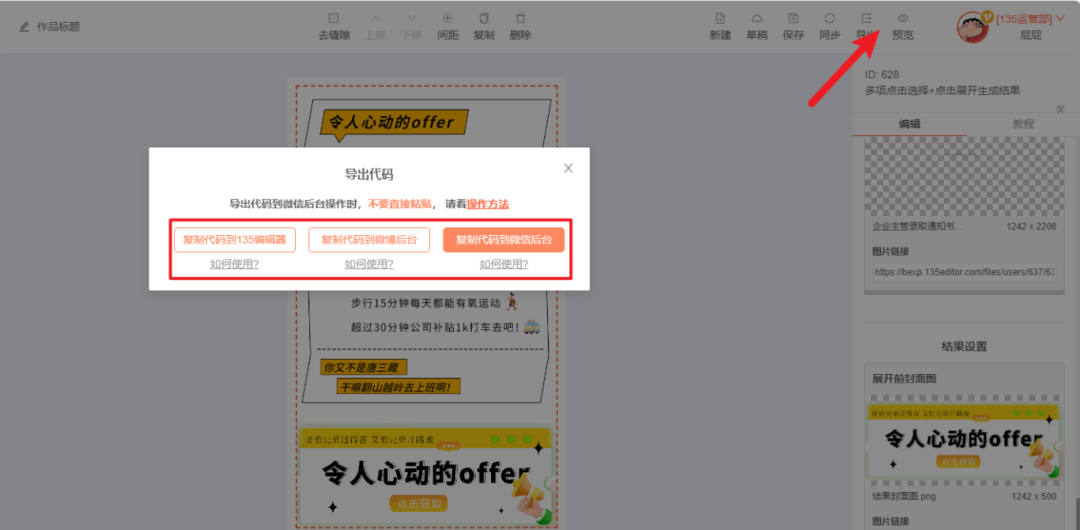Screen dimensions: 1080x530
Task: Open 如何使用? under 微博后台 button
Action: [369, 263]
